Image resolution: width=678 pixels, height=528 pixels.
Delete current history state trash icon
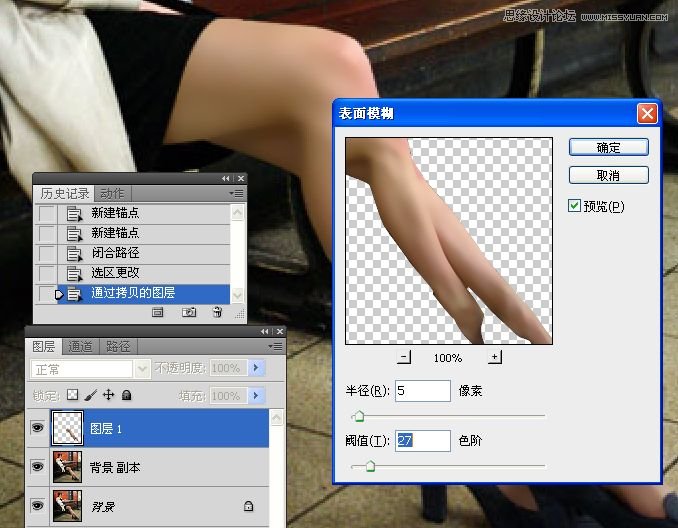pos(217,312)
